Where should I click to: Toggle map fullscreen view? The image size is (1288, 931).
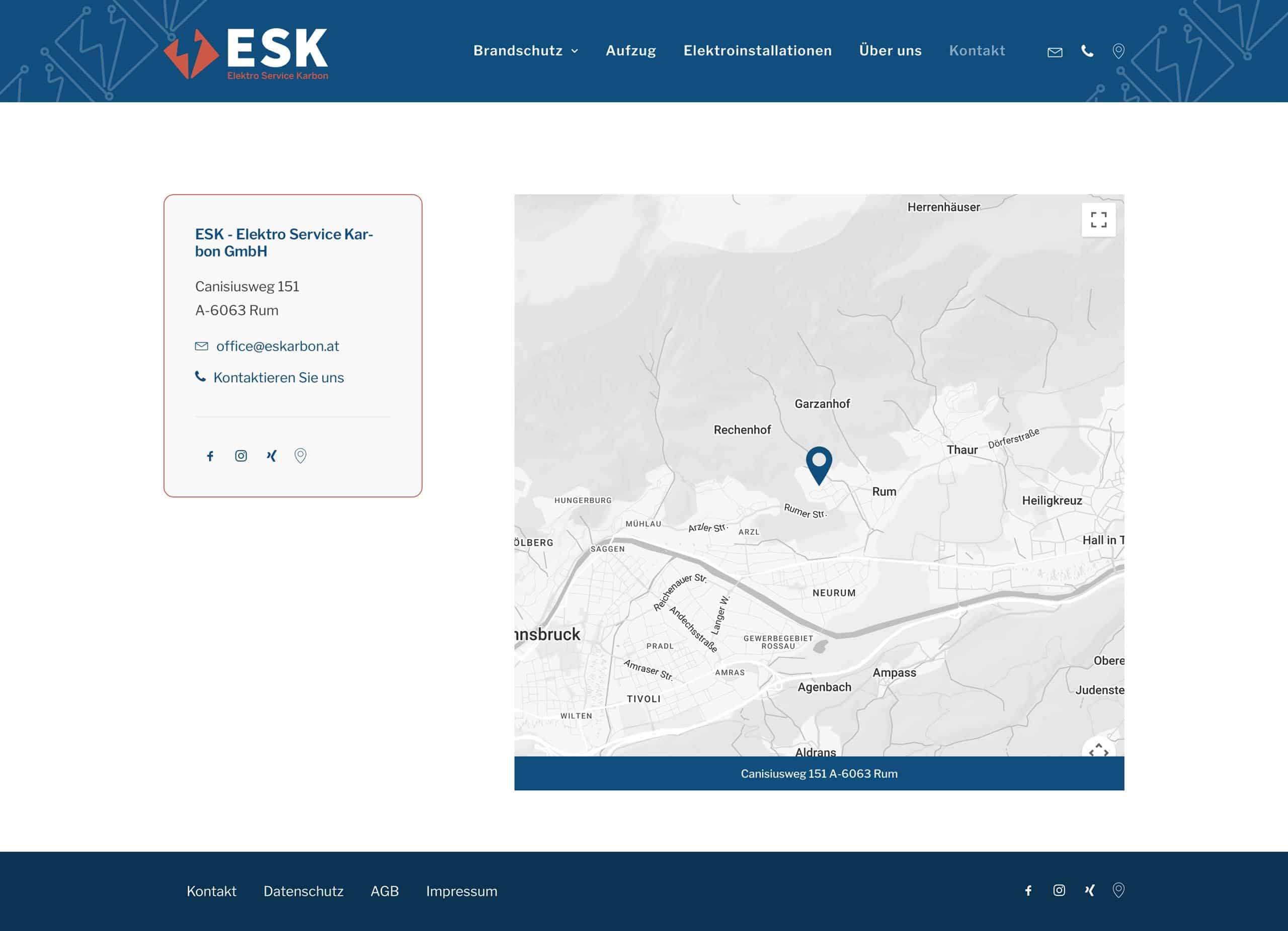(1098, 220)
